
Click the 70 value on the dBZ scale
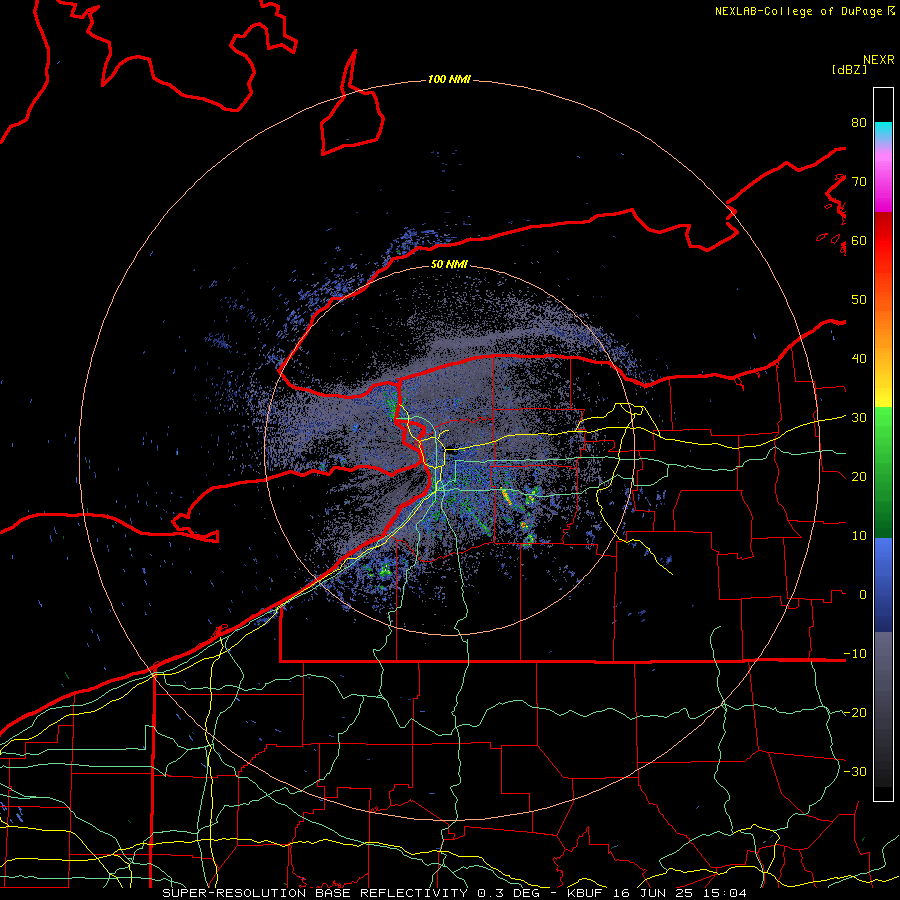tap(859, 181)
